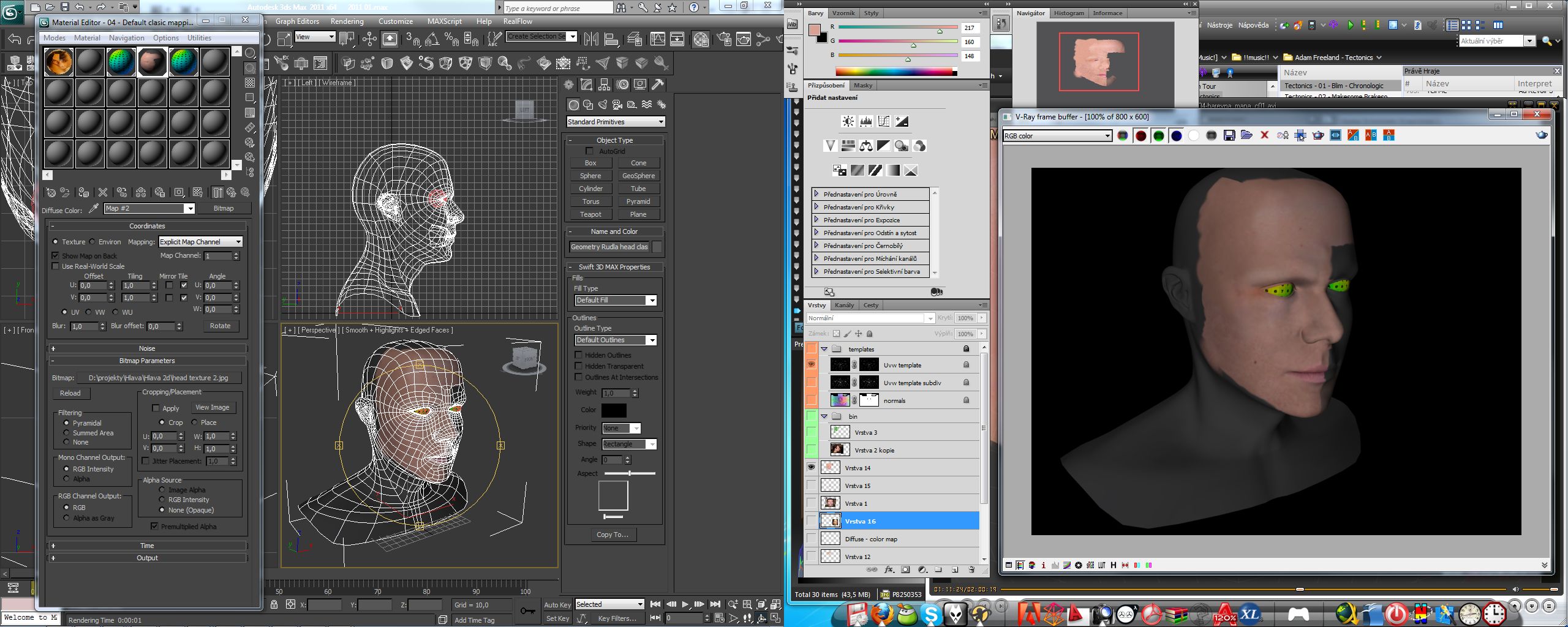The height and width of the screenshot is (627, 1568).
Task: Select the Brightness/Contrast adjustment icon
Action: coord(848,121)
